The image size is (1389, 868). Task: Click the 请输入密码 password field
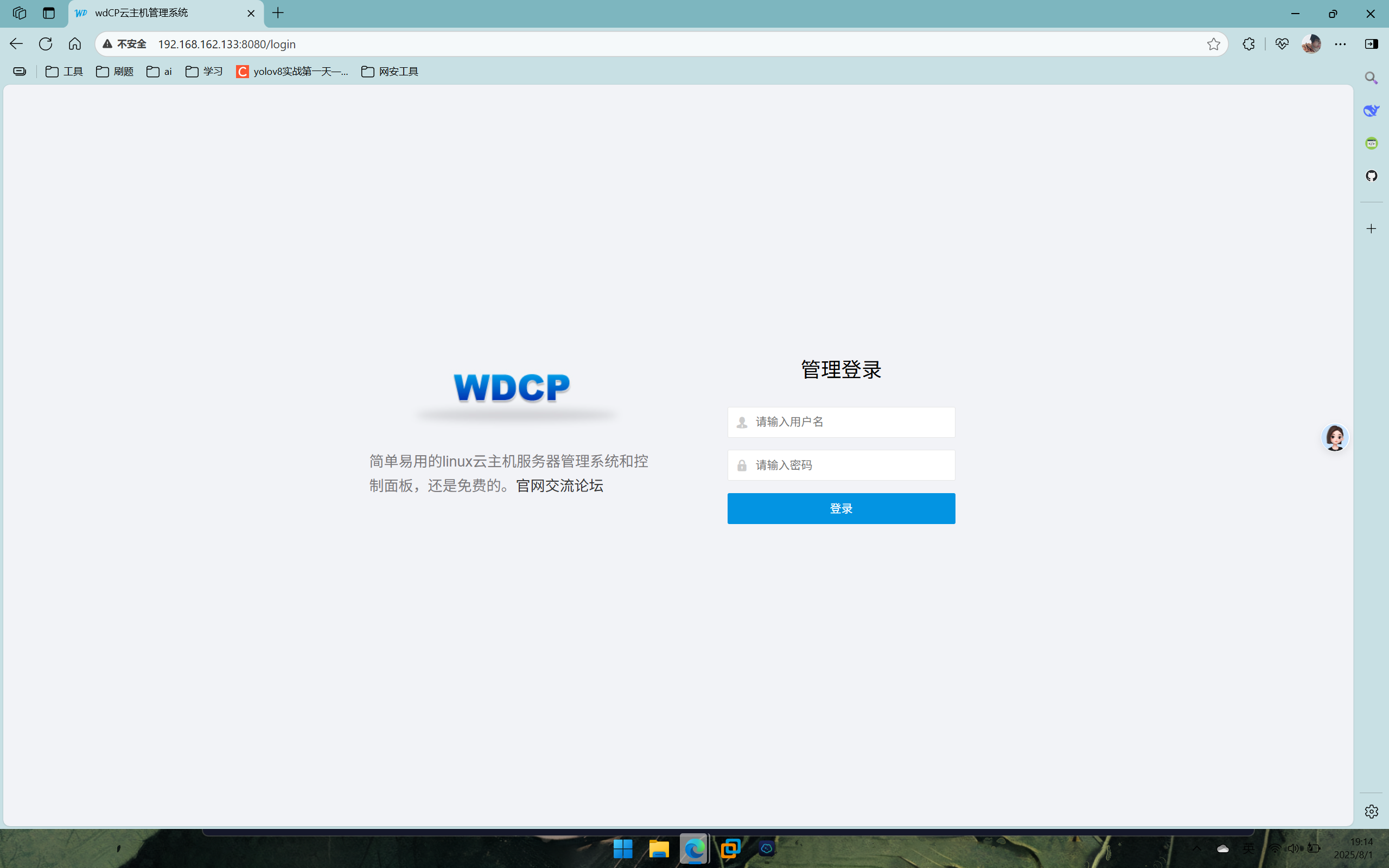click(840, 465)
